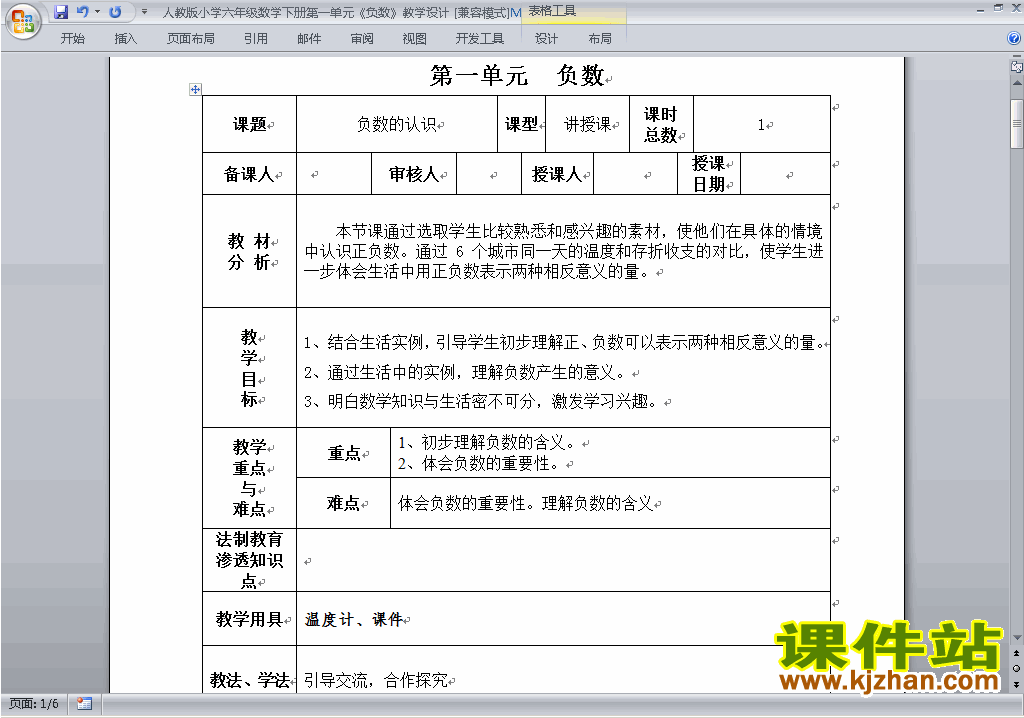1024x718 pixels.
Task: Click the empty 法制教育渗透知识点 content cell
Action: point(564,561)
